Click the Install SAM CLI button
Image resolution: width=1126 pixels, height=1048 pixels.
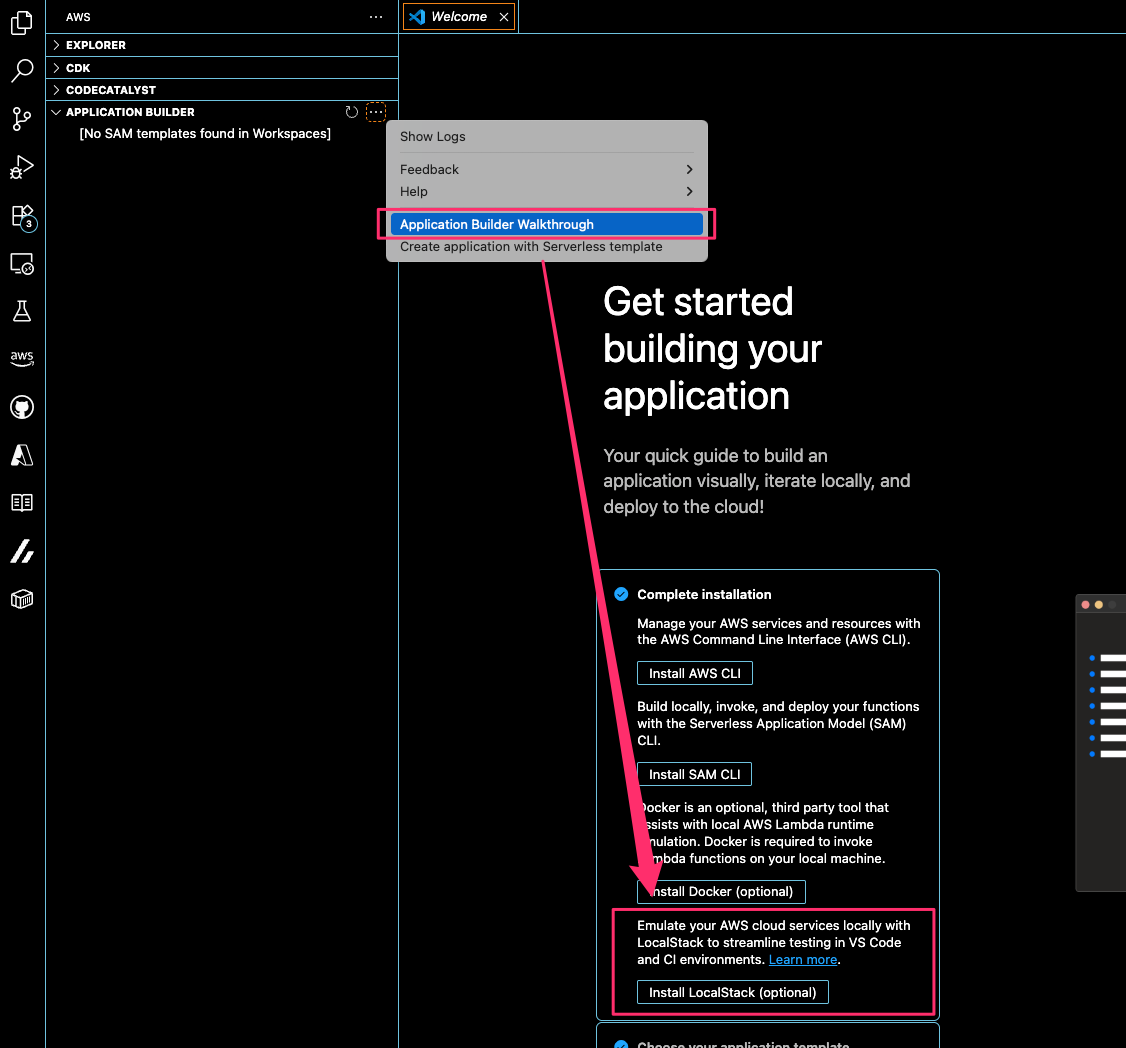[694, 774]
